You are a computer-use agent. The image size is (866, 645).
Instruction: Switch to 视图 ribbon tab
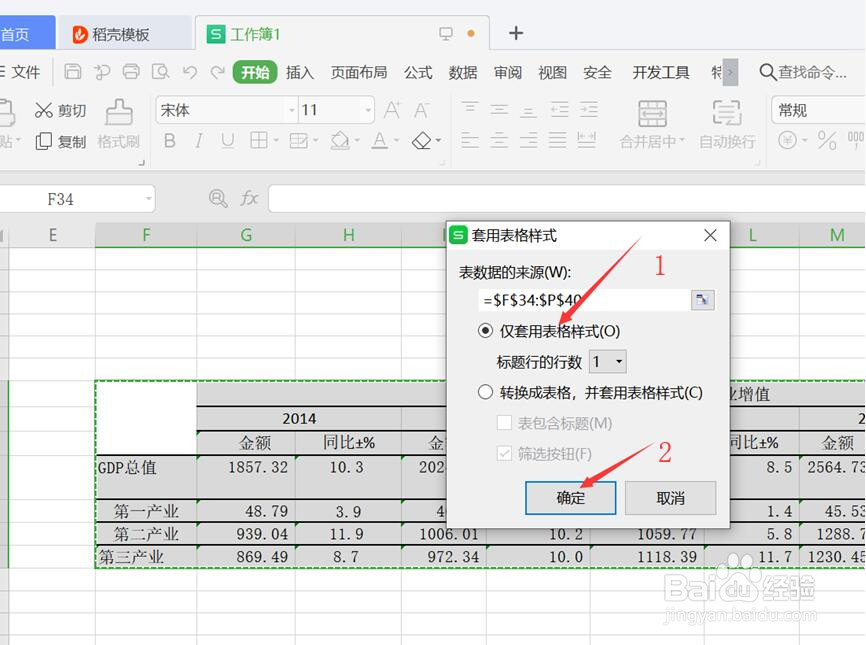click(552, 72)
